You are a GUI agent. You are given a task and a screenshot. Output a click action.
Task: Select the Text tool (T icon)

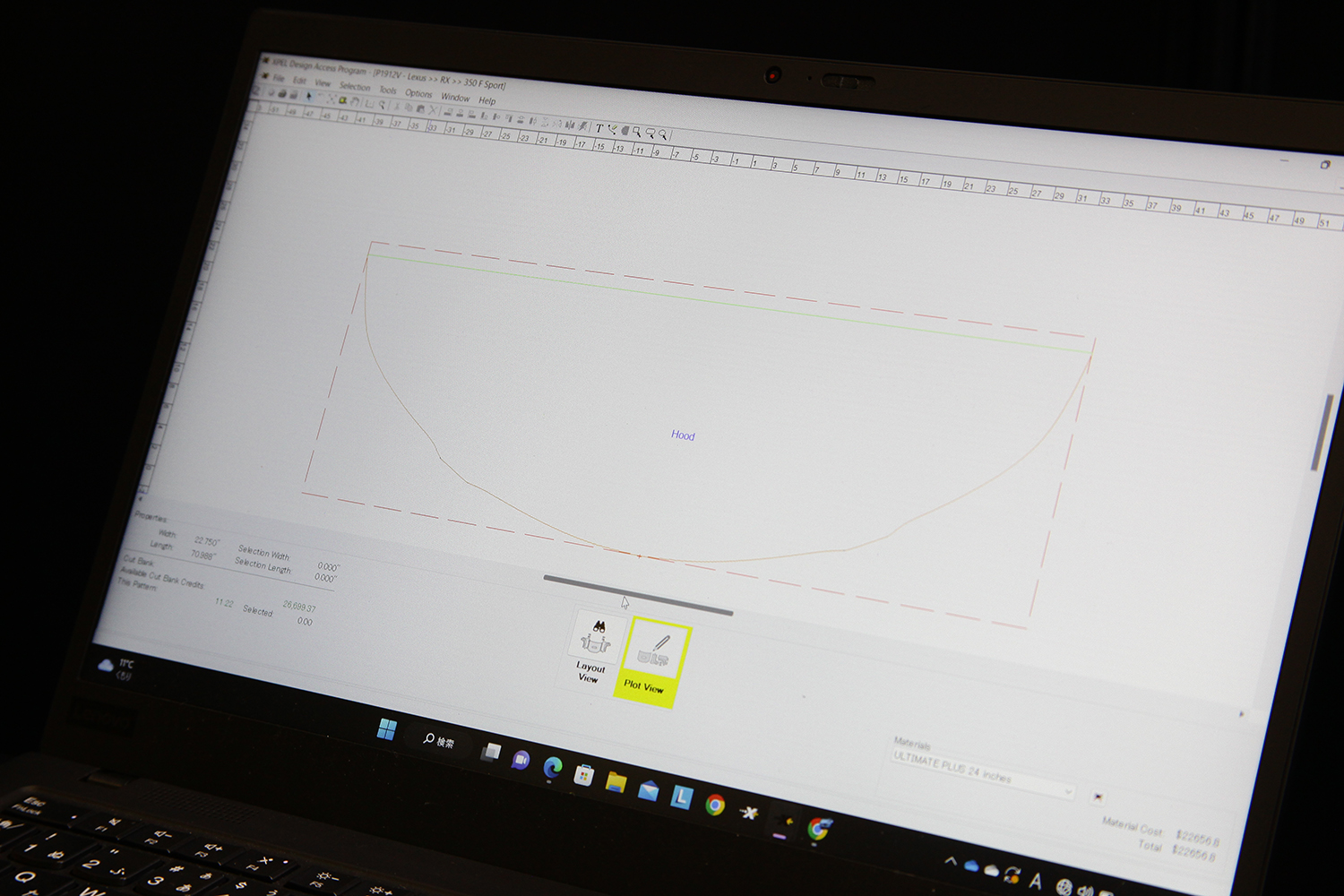click(x=599, y=128)
